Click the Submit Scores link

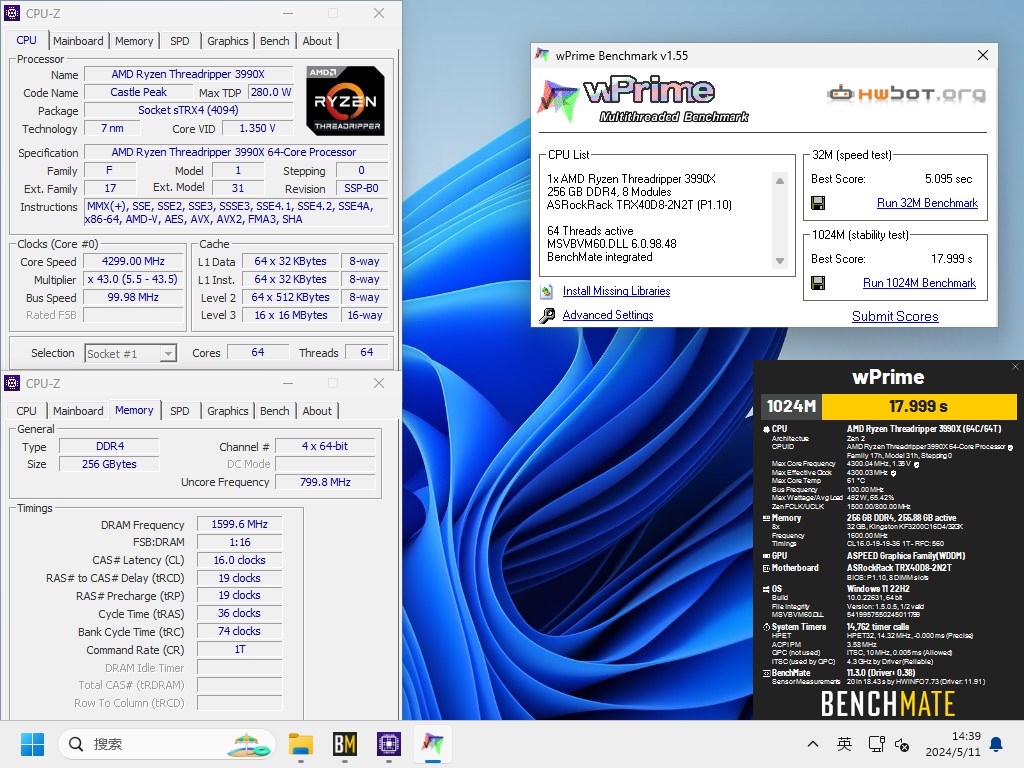(895, 316)
